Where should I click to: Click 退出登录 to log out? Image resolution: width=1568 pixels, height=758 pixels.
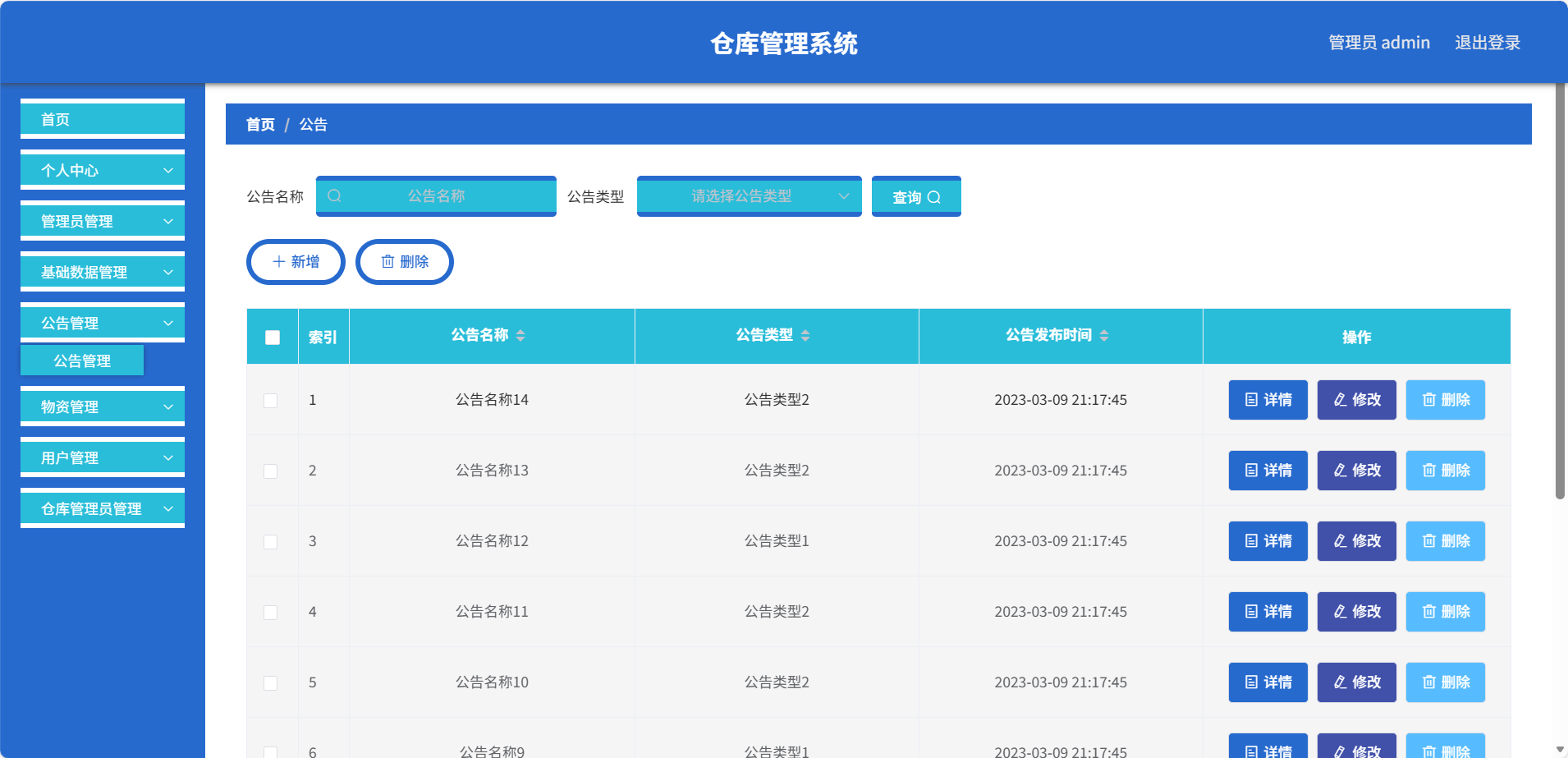point(1488,43)
